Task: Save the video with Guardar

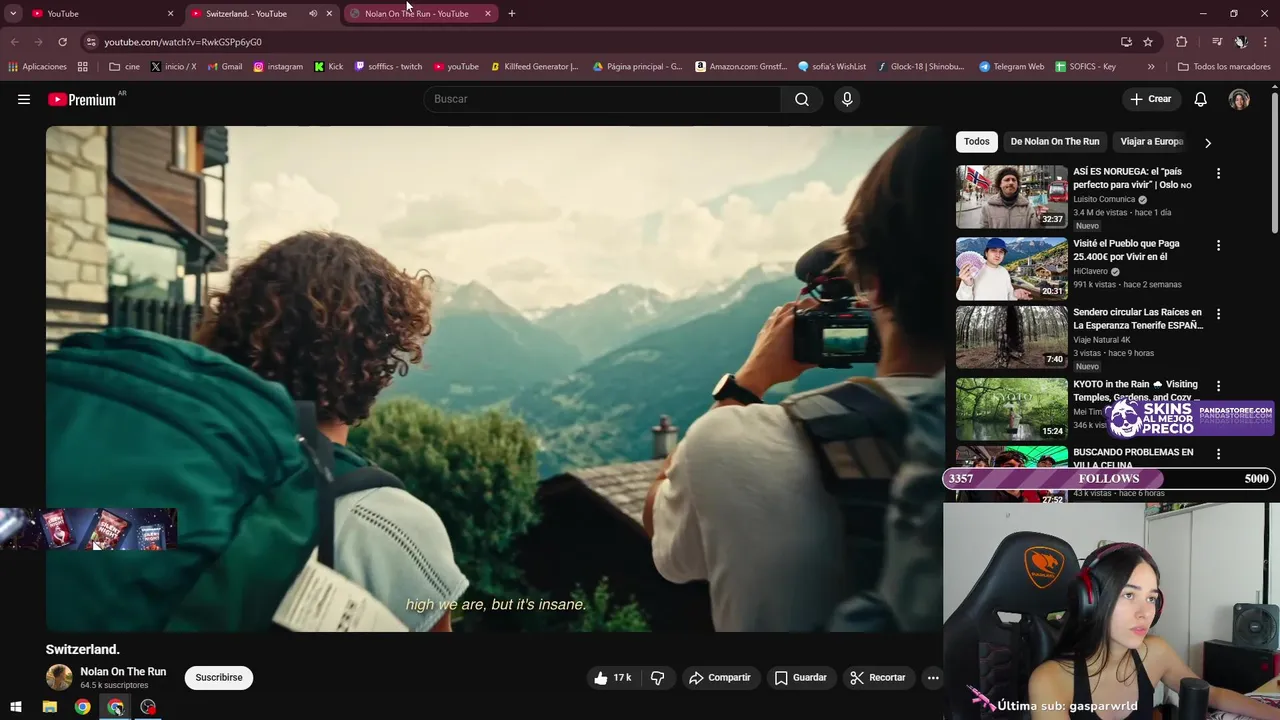Action: pos(801,677)
